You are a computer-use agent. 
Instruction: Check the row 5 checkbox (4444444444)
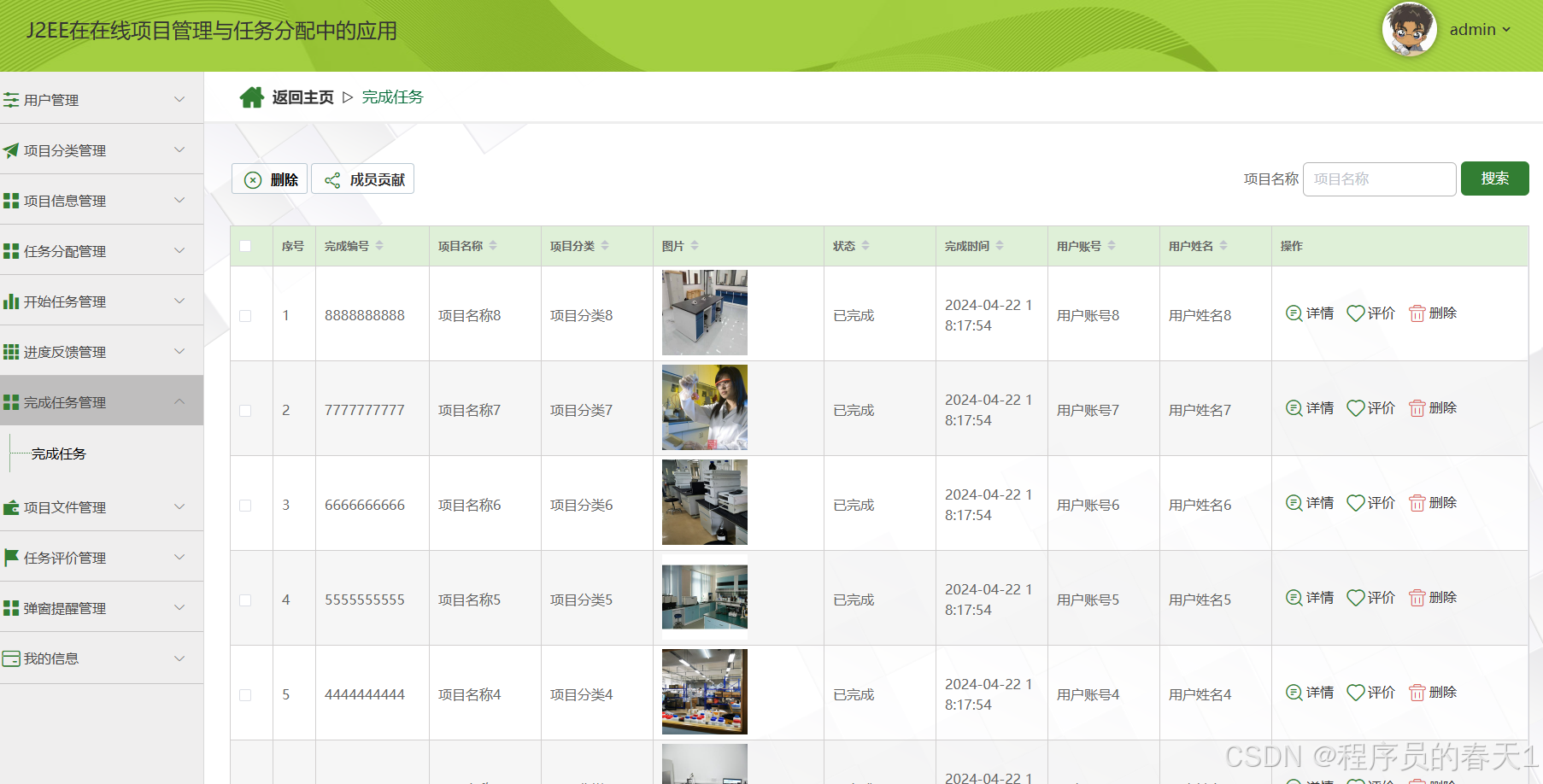click(245, 695)
